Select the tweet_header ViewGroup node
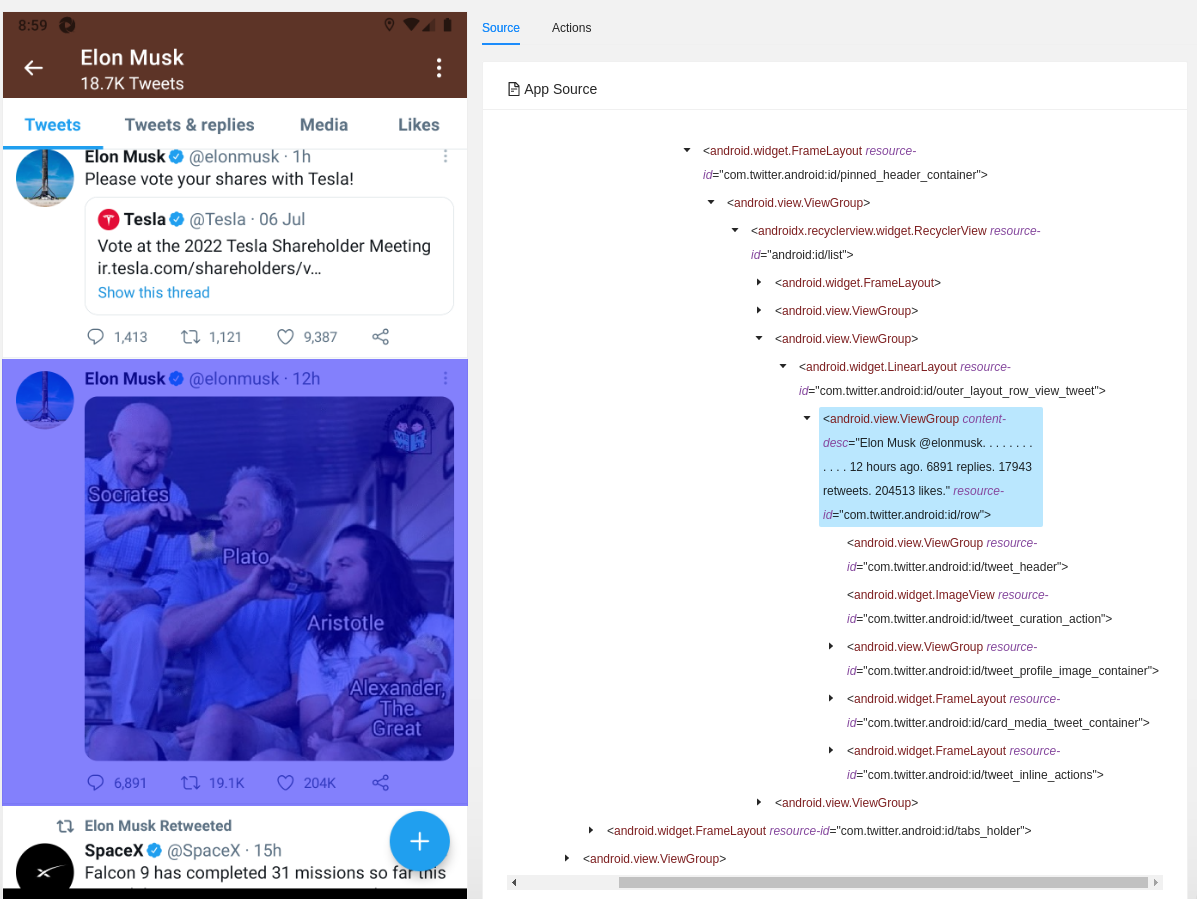1197x899 pixels. click(x=957, y=555)
